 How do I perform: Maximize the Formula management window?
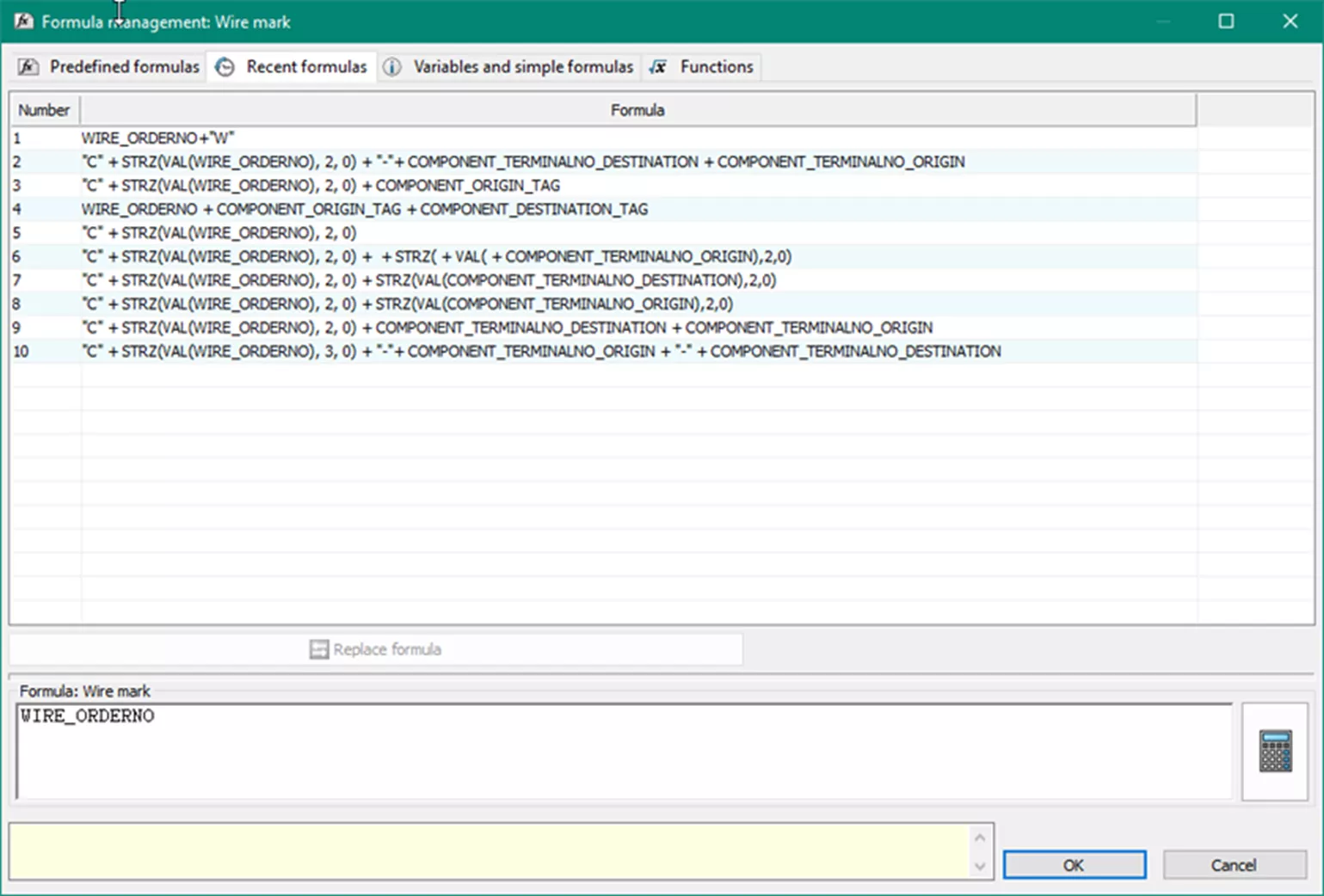pyautogui.click(x=1226, y=21)
